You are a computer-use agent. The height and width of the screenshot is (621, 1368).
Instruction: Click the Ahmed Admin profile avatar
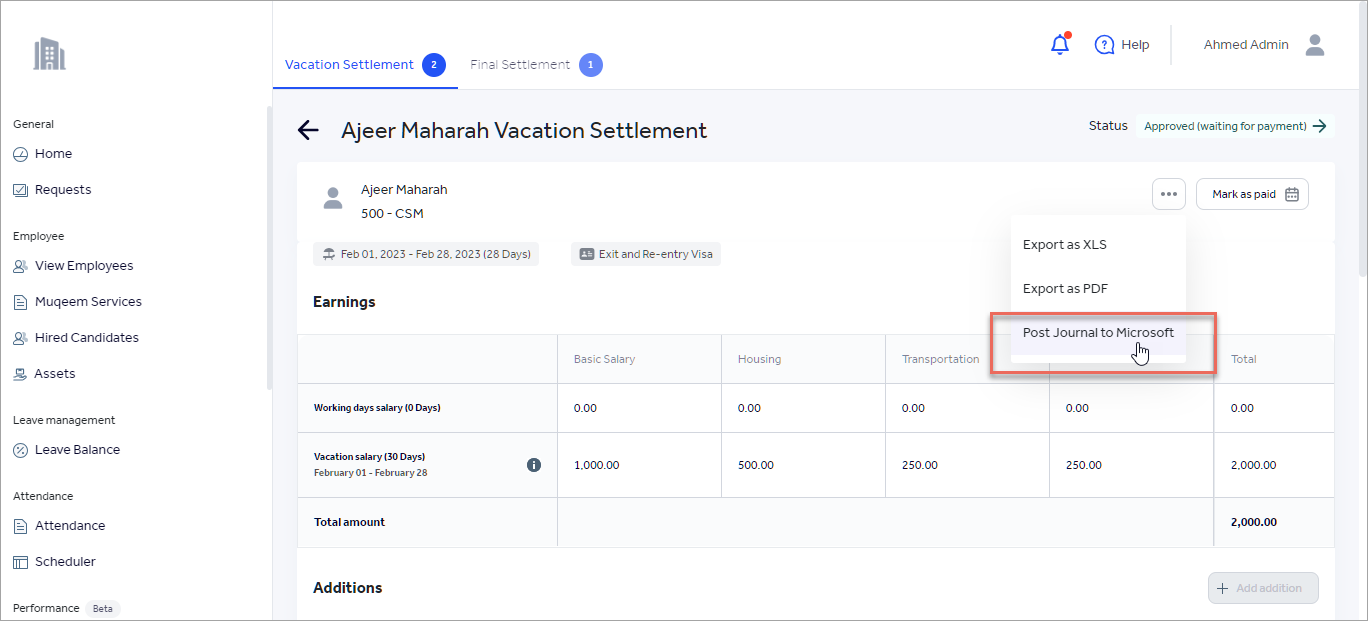[x=1315, y=45]
